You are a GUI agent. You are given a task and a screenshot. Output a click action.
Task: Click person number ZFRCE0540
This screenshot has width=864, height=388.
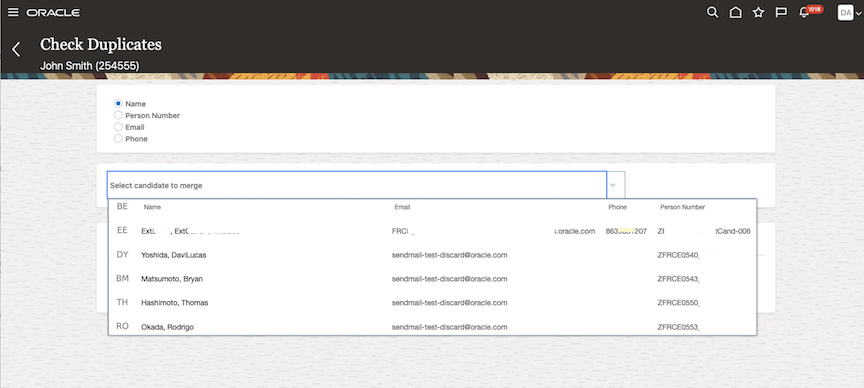point(678,255)
